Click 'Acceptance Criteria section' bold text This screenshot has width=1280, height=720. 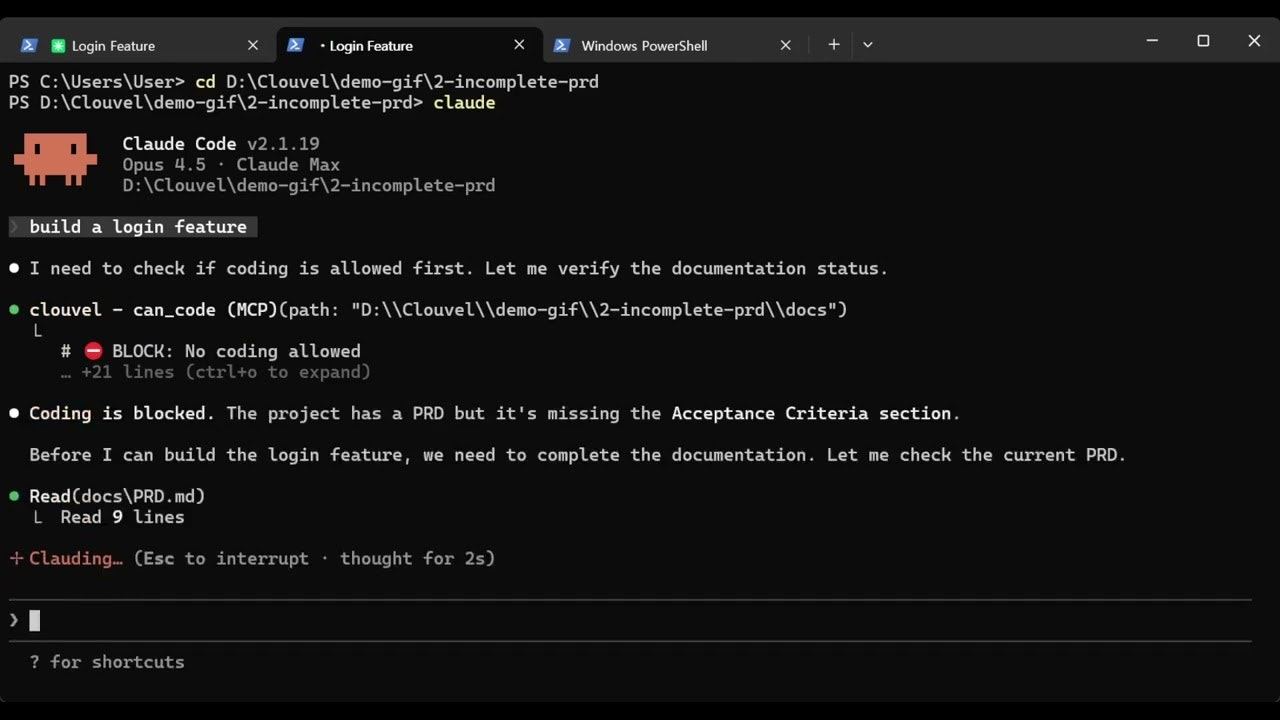click(811, 413)
